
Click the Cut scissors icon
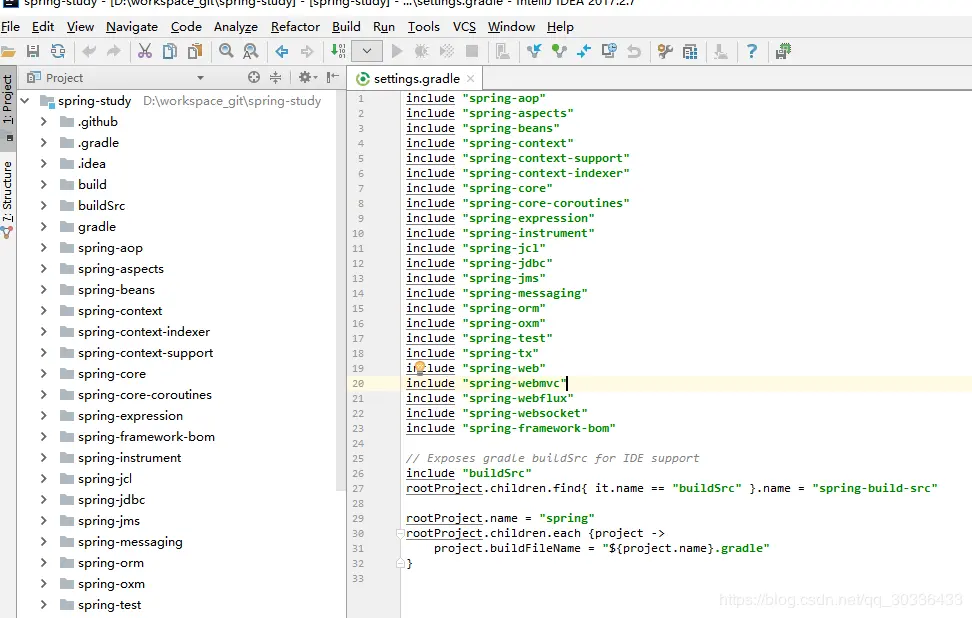[x=144, y=51]
